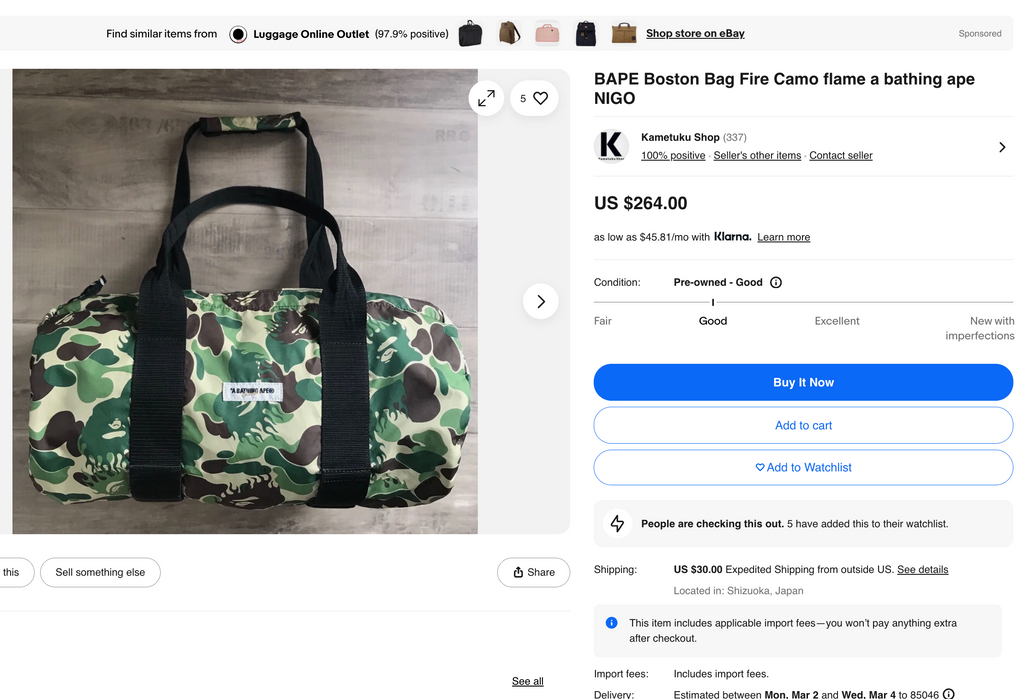This screenshot has width=1024, height=699.
Task: Click Shop store on eBay link
Action: click(x=695, y=34)
